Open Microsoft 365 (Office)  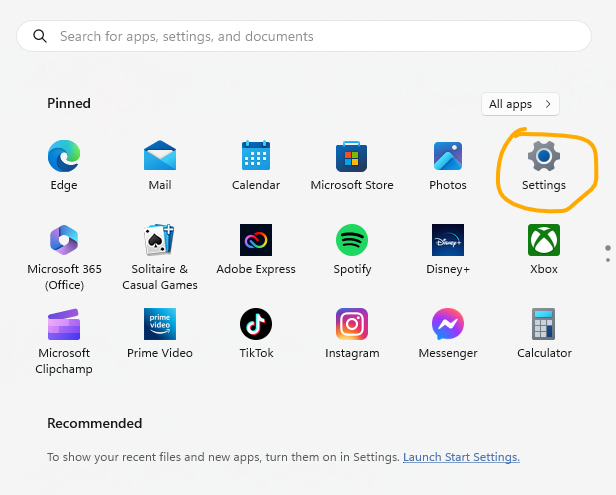pos(64,257)
